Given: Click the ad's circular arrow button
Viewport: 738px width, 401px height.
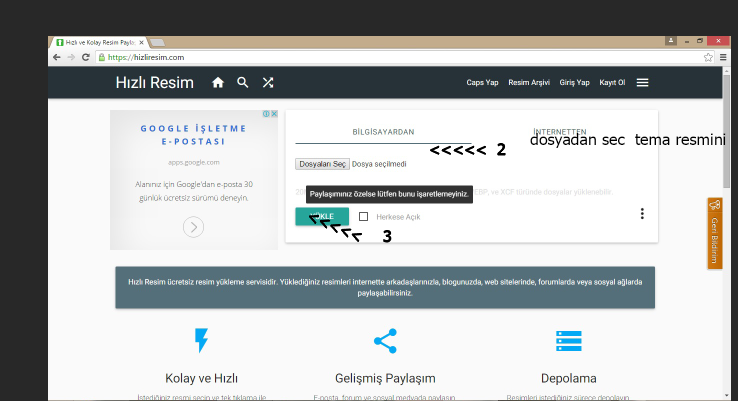Looking at the screenshot, I should (x=193, y=227).
